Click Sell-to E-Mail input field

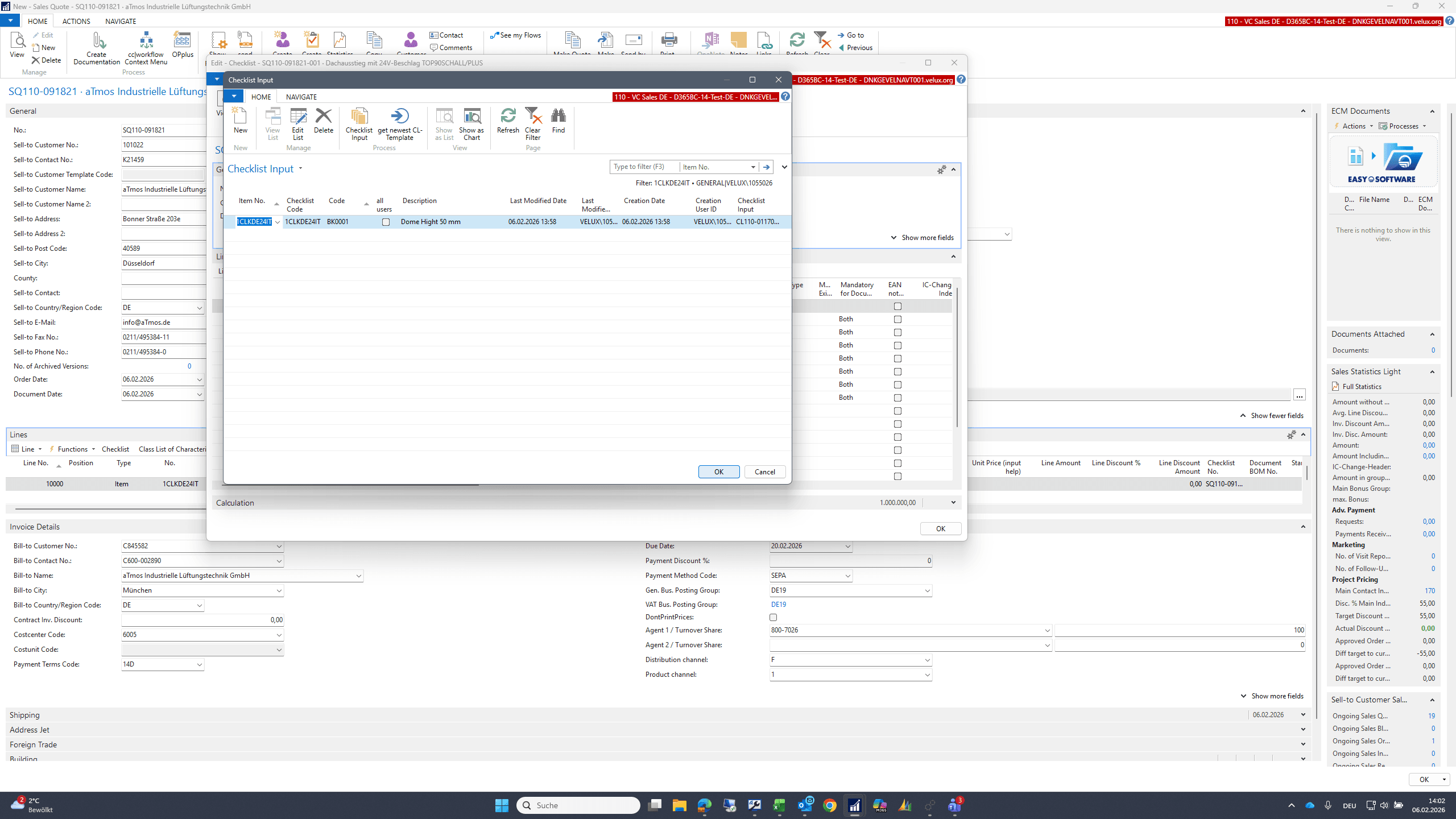(164, 322)
